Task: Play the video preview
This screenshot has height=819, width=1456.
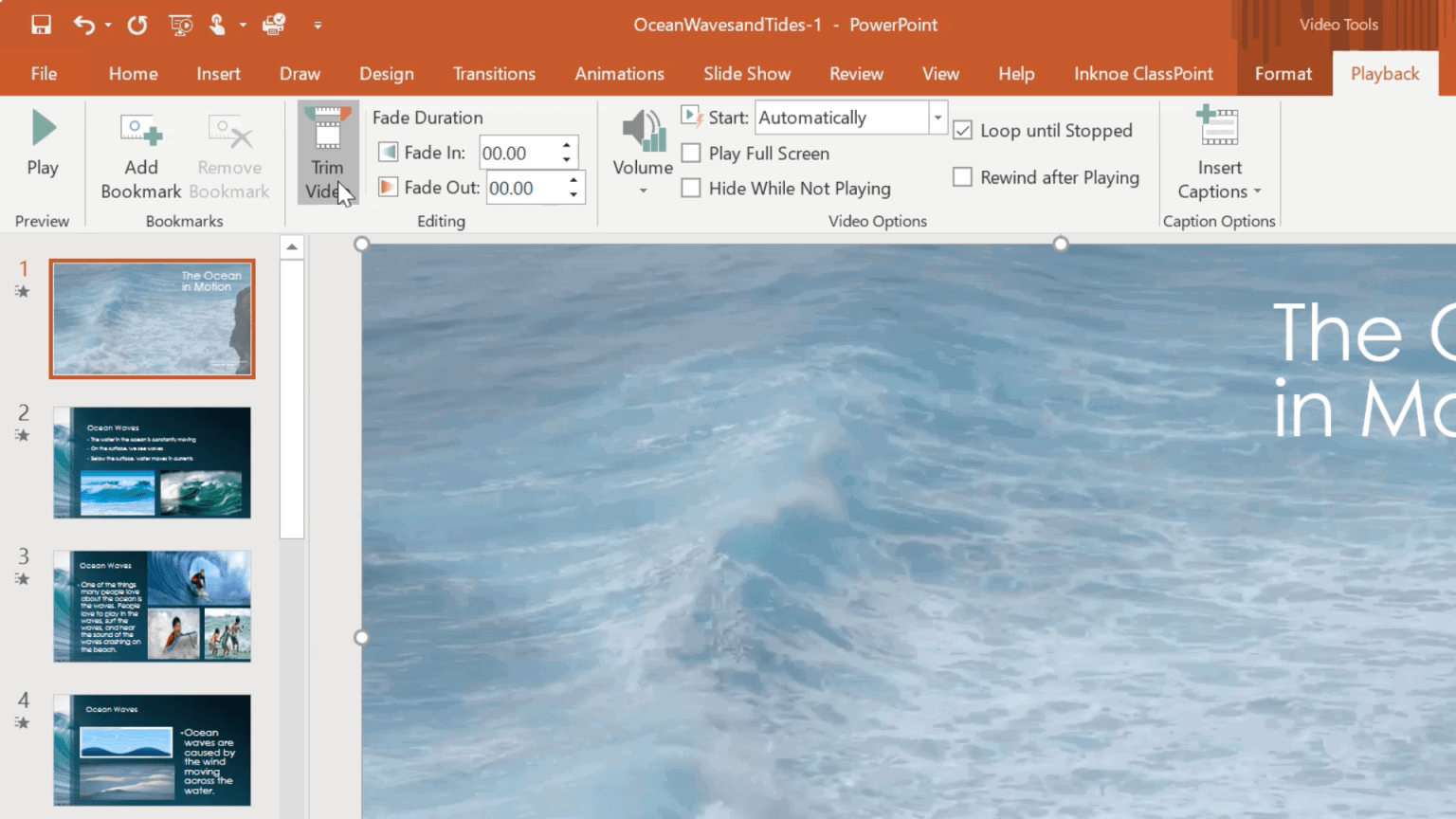Action: click(x=42, y=142)
